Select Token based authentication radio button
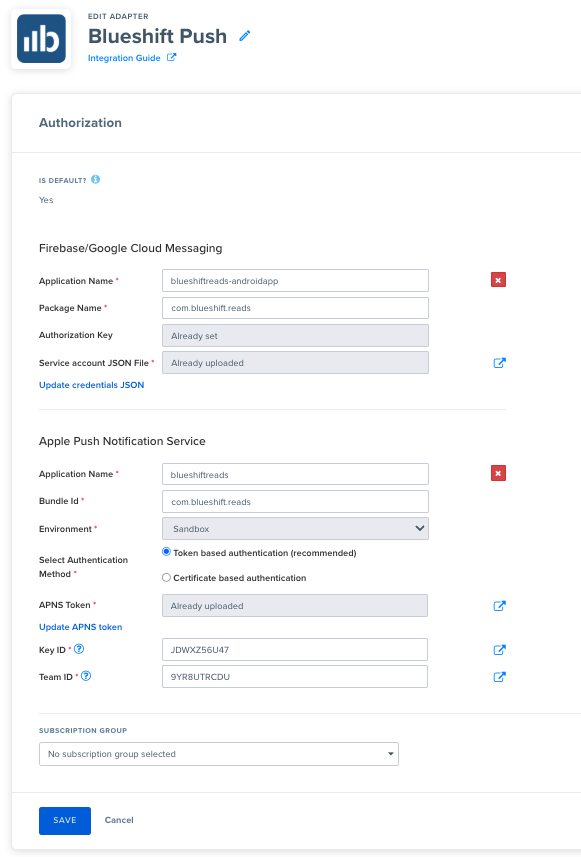The image size is (581, 857). point(166,552)
